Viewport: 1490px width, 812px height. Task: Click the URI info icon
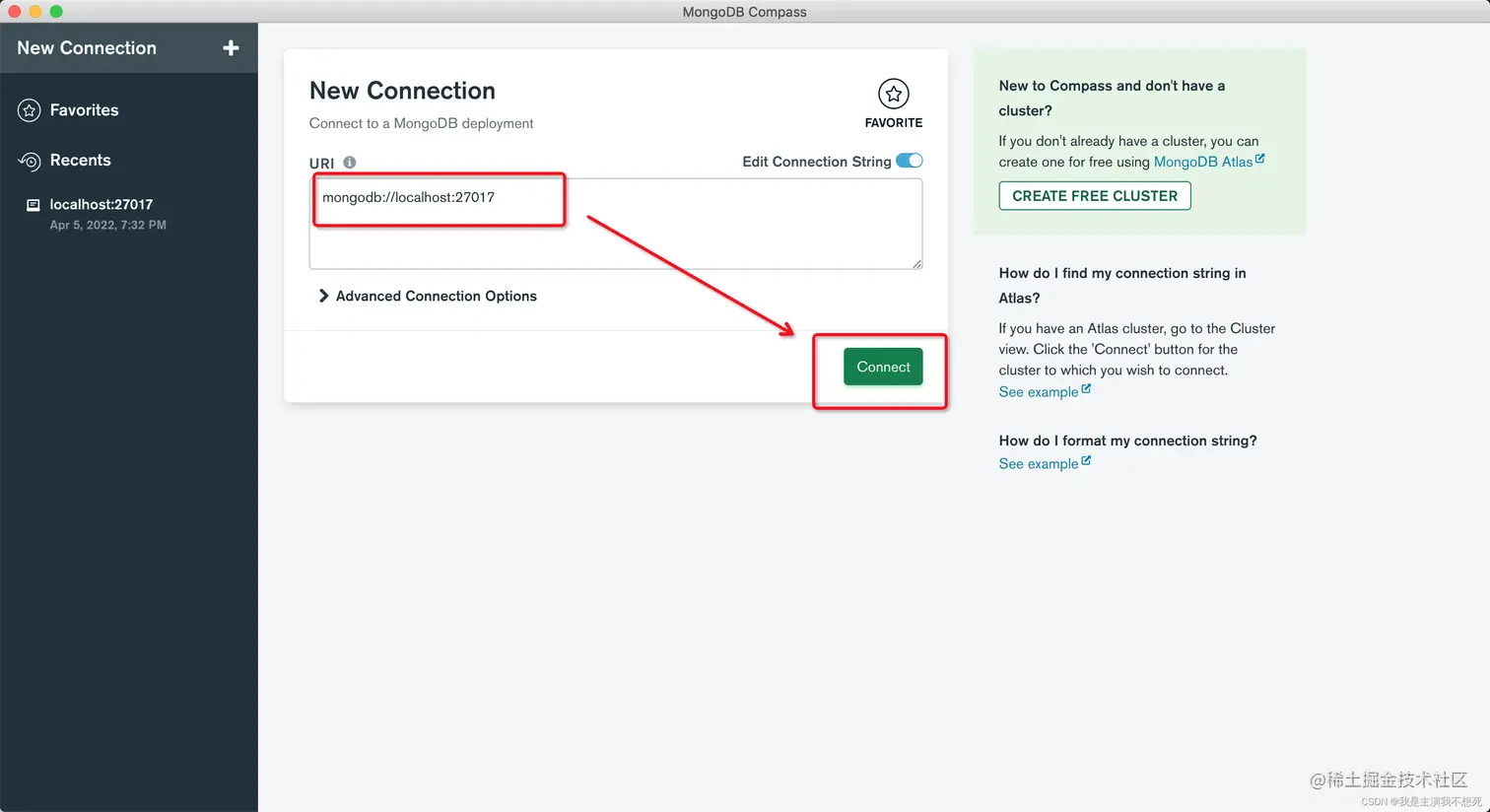coord(350,163)
